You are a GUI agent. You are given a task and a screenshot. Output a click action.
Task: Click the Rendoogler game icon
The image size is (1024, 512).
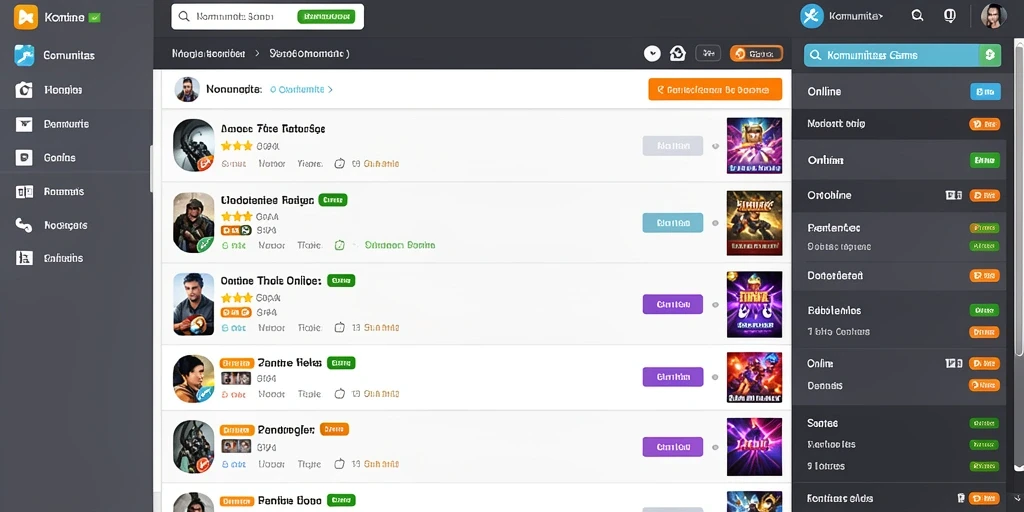click(193, 447)
